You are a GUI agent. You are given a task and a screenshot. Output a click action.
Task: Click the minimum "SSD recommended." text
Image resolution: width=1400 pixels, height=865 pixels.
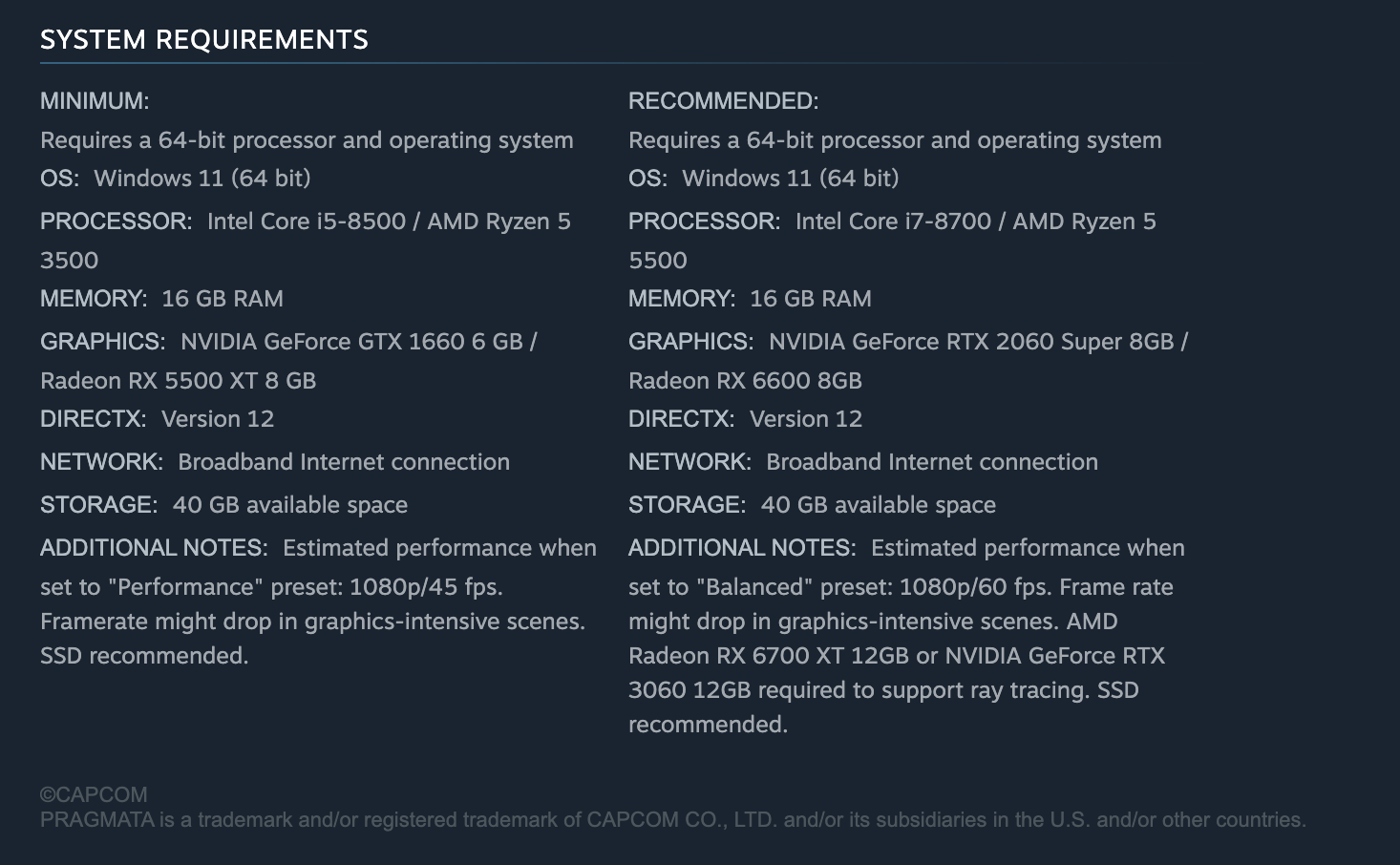pos(144,656)
